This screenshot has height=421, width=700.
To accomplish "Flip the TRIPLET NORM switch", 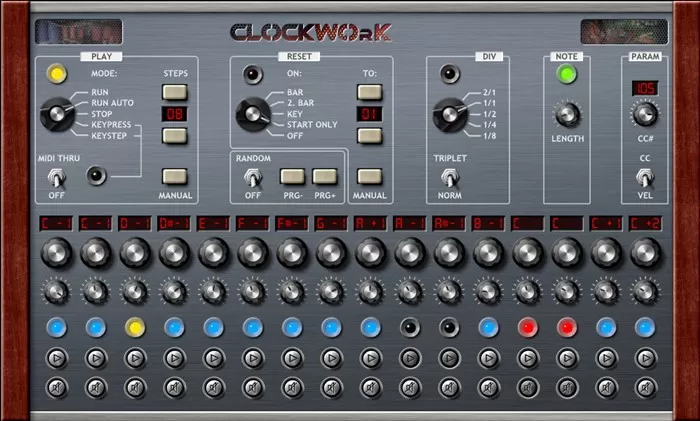I will click(450, 178).
